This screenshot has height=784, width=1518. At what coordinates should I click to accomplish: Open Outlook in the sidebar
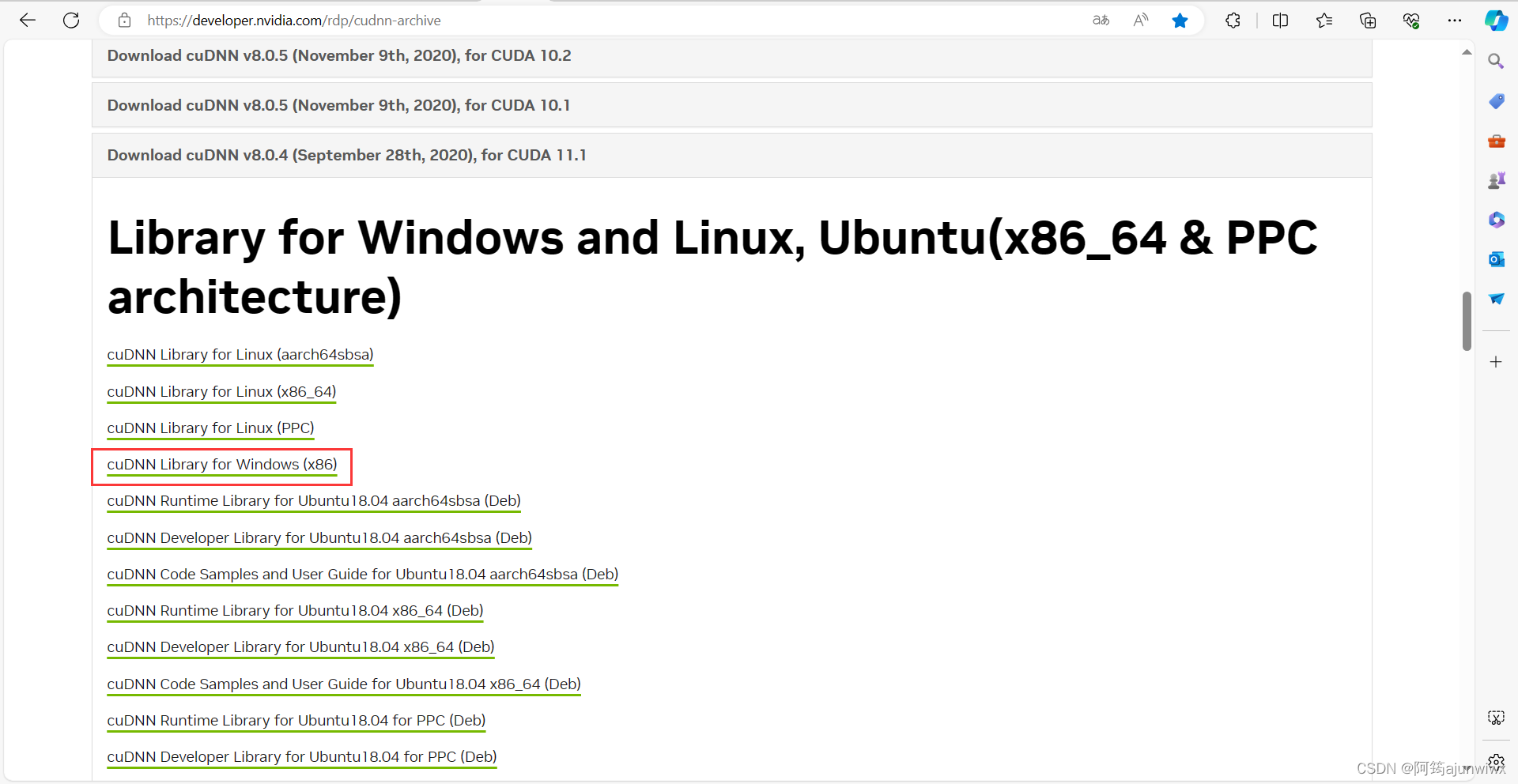tap(1496, 259)
